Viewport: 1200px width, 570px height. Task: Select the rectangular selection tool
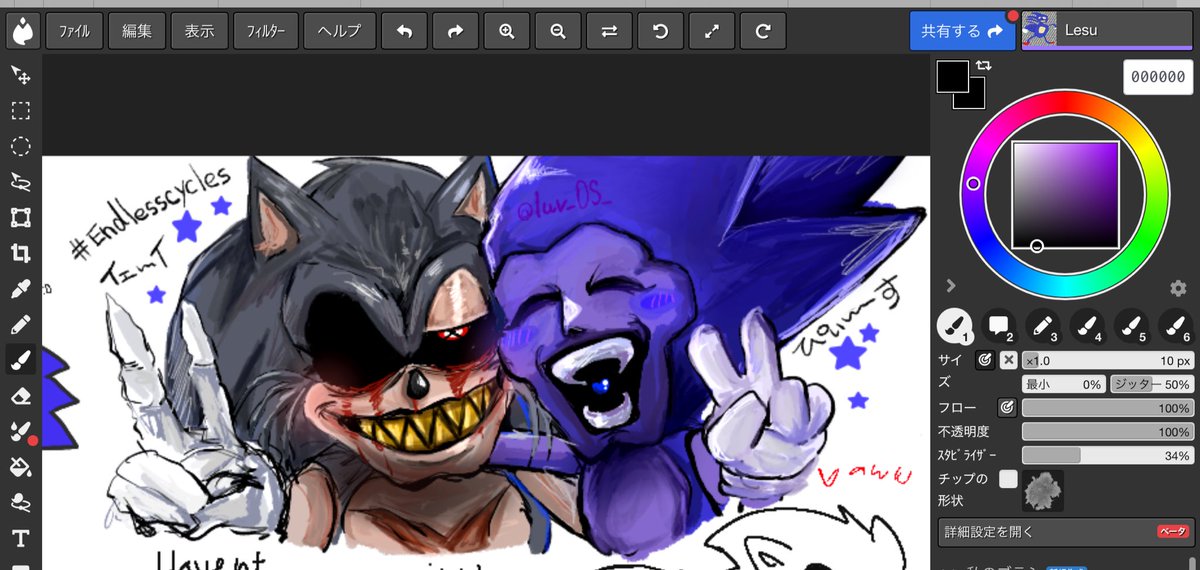[20, 111]
